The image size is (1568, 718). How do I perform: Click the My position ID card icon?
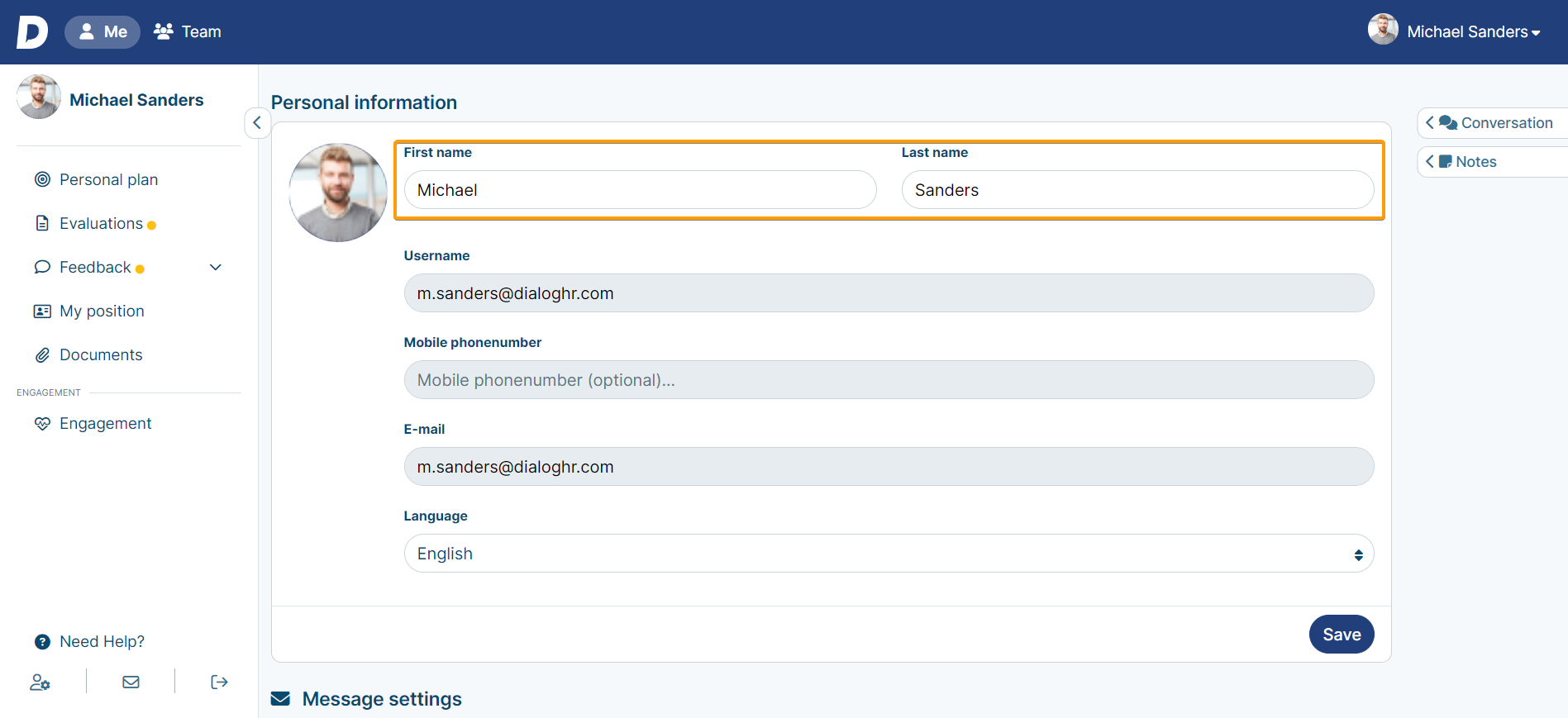[x=42, y=311]
